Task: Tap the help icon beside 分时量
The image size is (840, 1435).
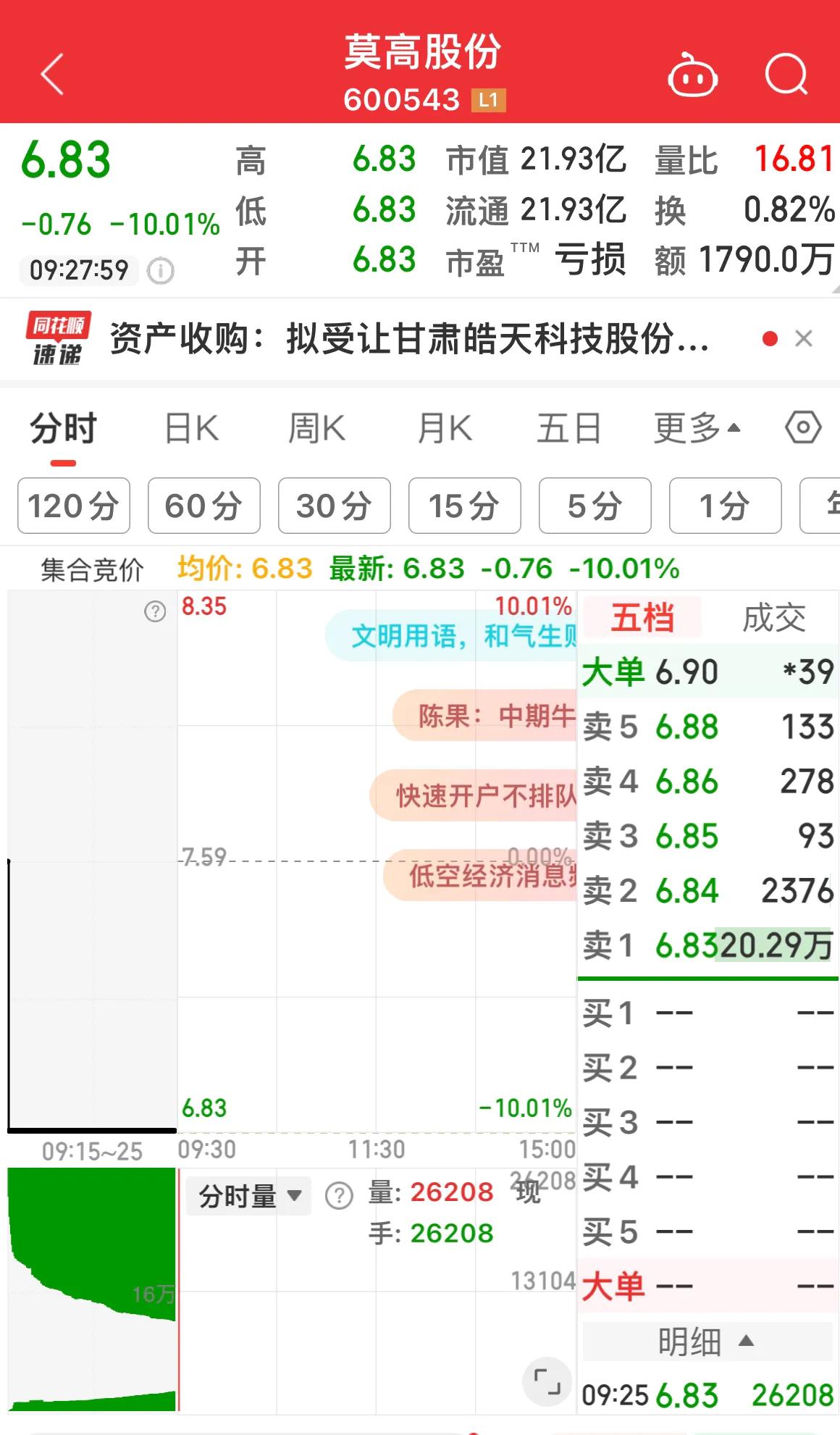Action: coord(339,1195)
